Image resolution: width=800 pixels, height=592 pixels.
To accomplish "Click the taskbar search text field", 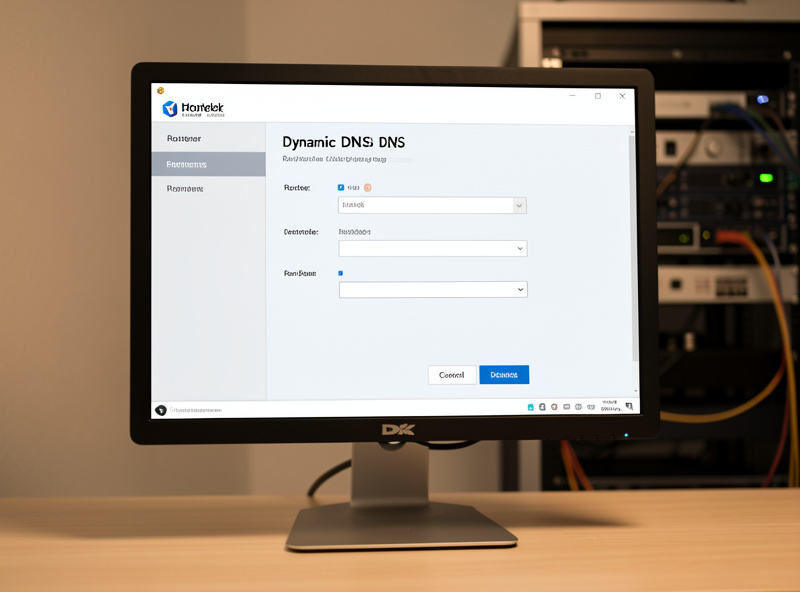I will [x=196, y=410].
